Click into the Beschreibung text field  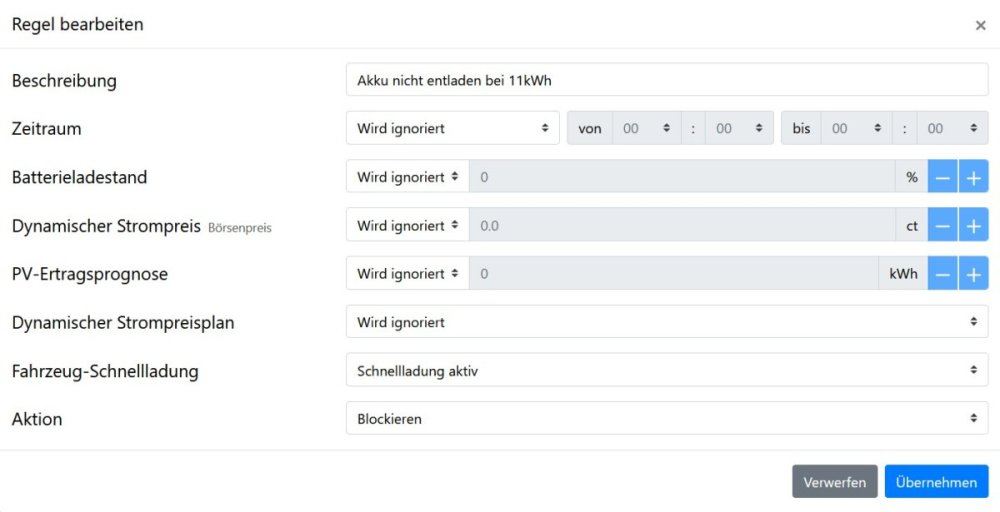(666, 80)
